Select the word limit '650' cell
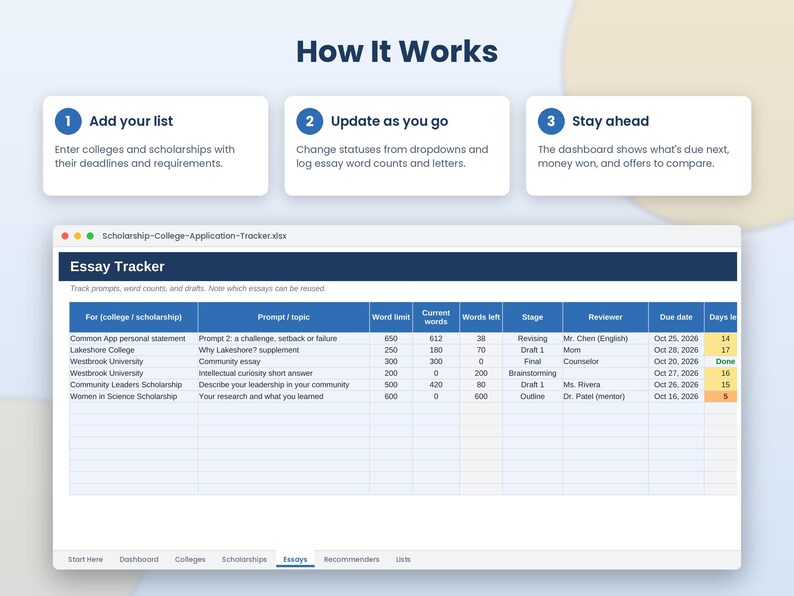794x596 pixels. 391,338
